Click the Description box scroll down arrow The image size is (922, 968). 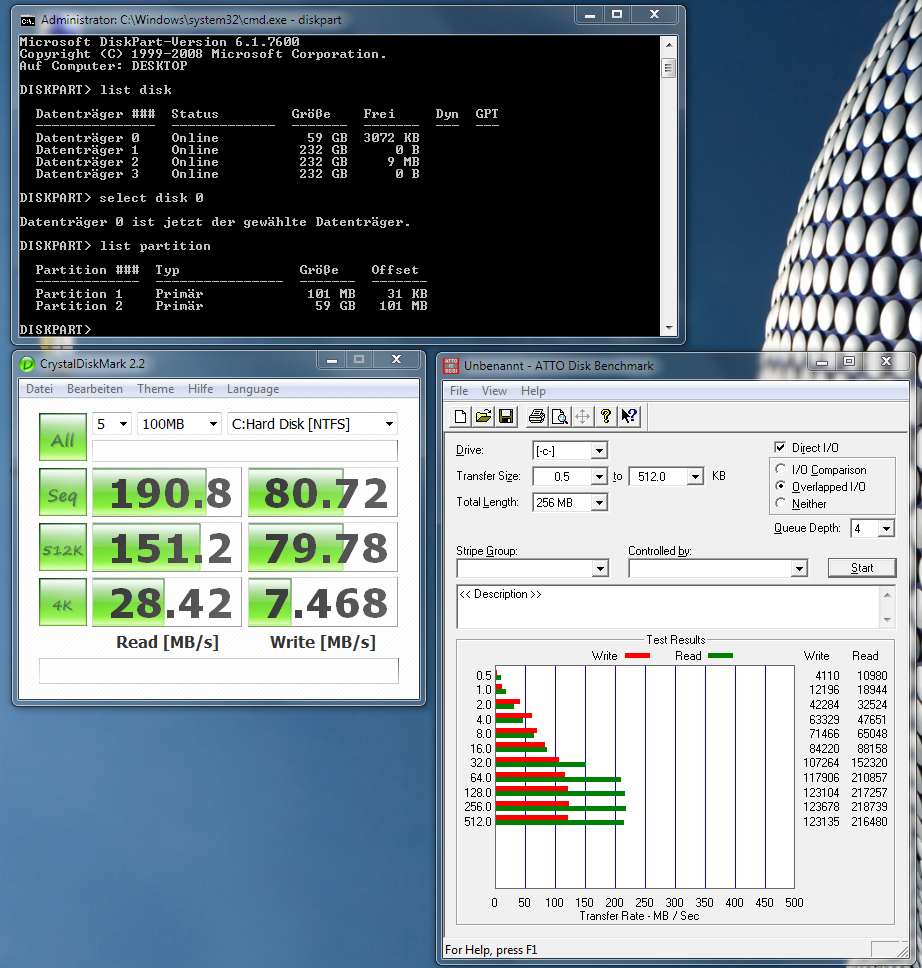pyautogui.click(x=887, y=619)
